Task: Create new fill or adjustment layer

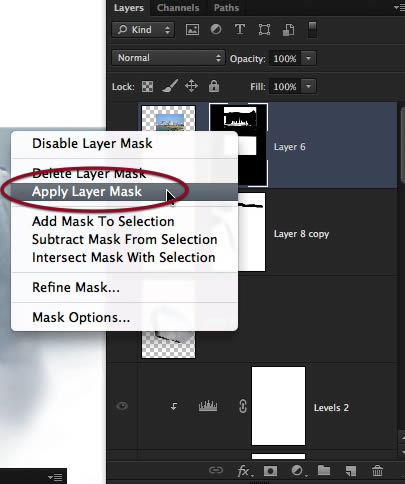Action: tap(298, 471)
